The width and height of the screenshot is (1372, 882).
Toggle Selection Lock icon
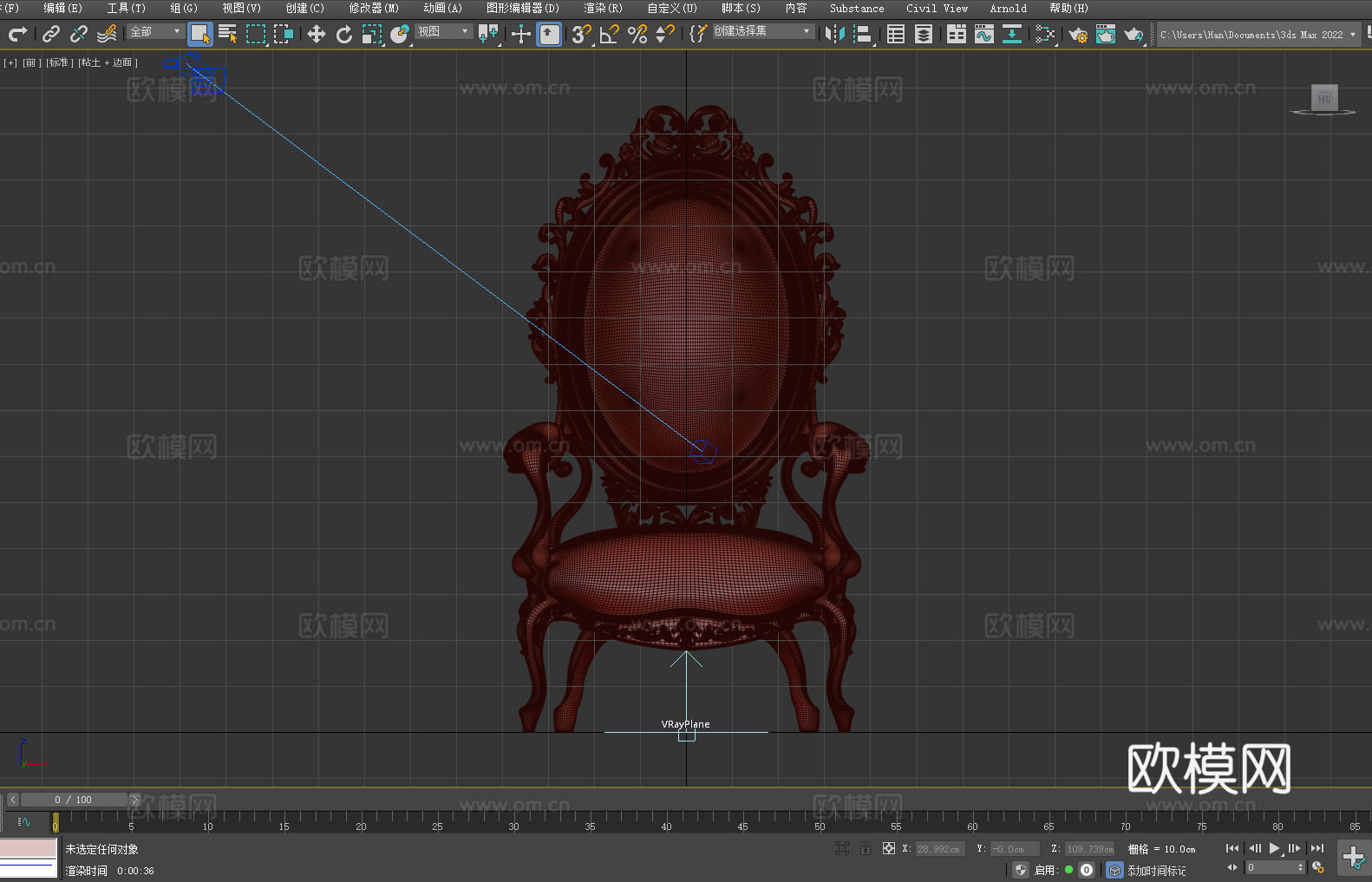[x=866, y=848]
